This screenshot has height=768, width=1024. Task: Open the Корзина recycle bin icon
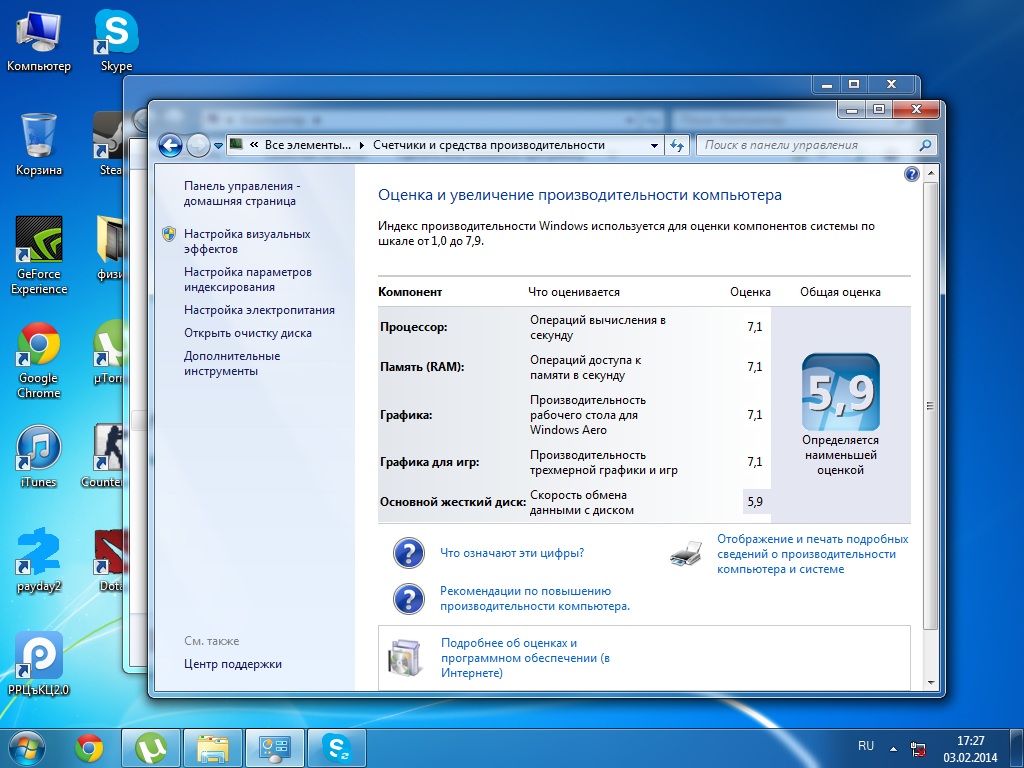coord(39,144)
